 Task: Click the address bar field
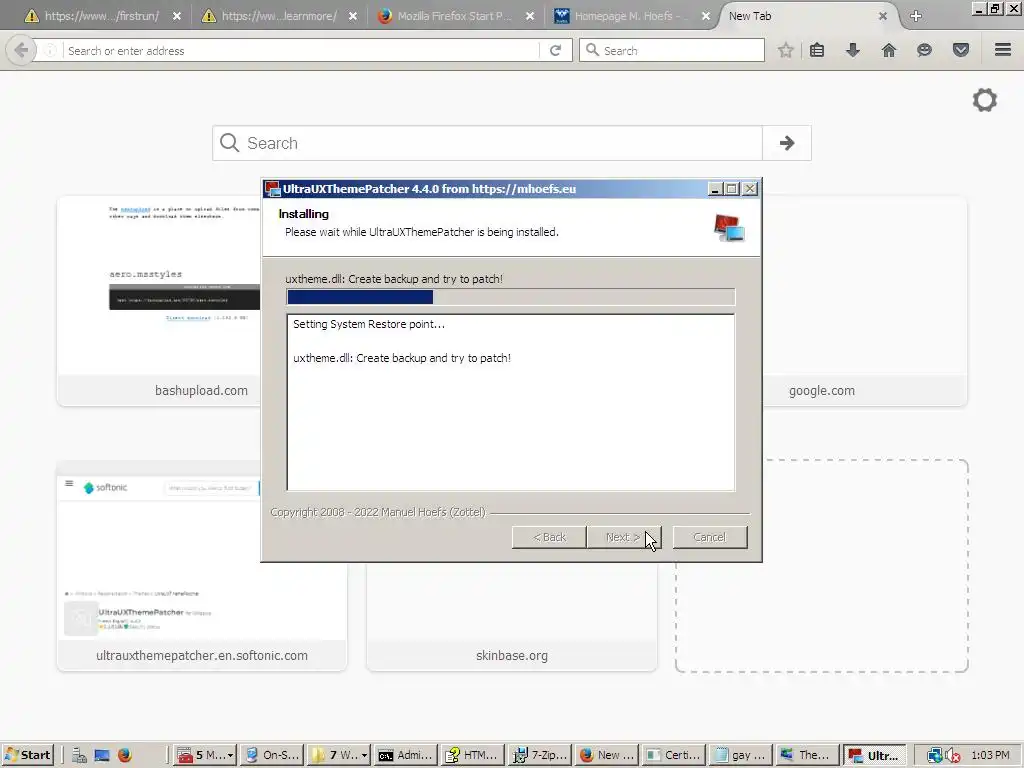click(x=300, y=50)
